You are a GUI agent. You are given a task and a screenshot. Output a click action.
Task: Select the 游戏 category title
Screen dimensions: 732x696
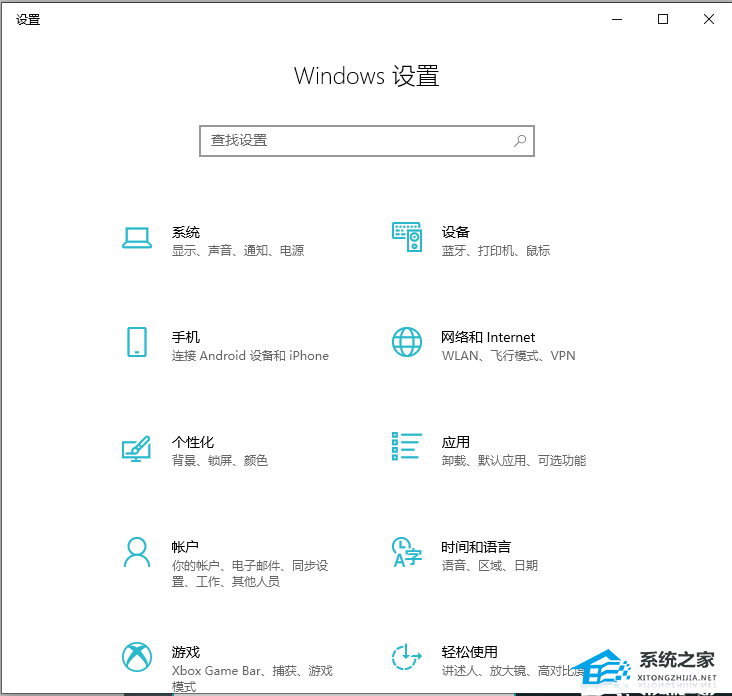pyautogui.click(x=186, y=652)
